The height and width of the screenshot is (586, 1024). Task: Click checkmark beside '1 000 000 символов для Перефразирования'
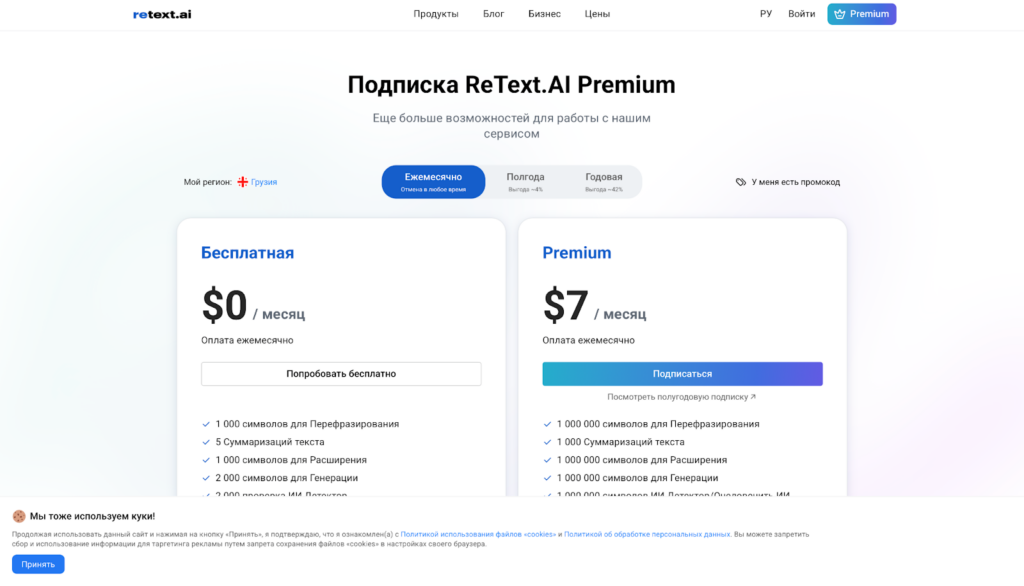point(547,424)
